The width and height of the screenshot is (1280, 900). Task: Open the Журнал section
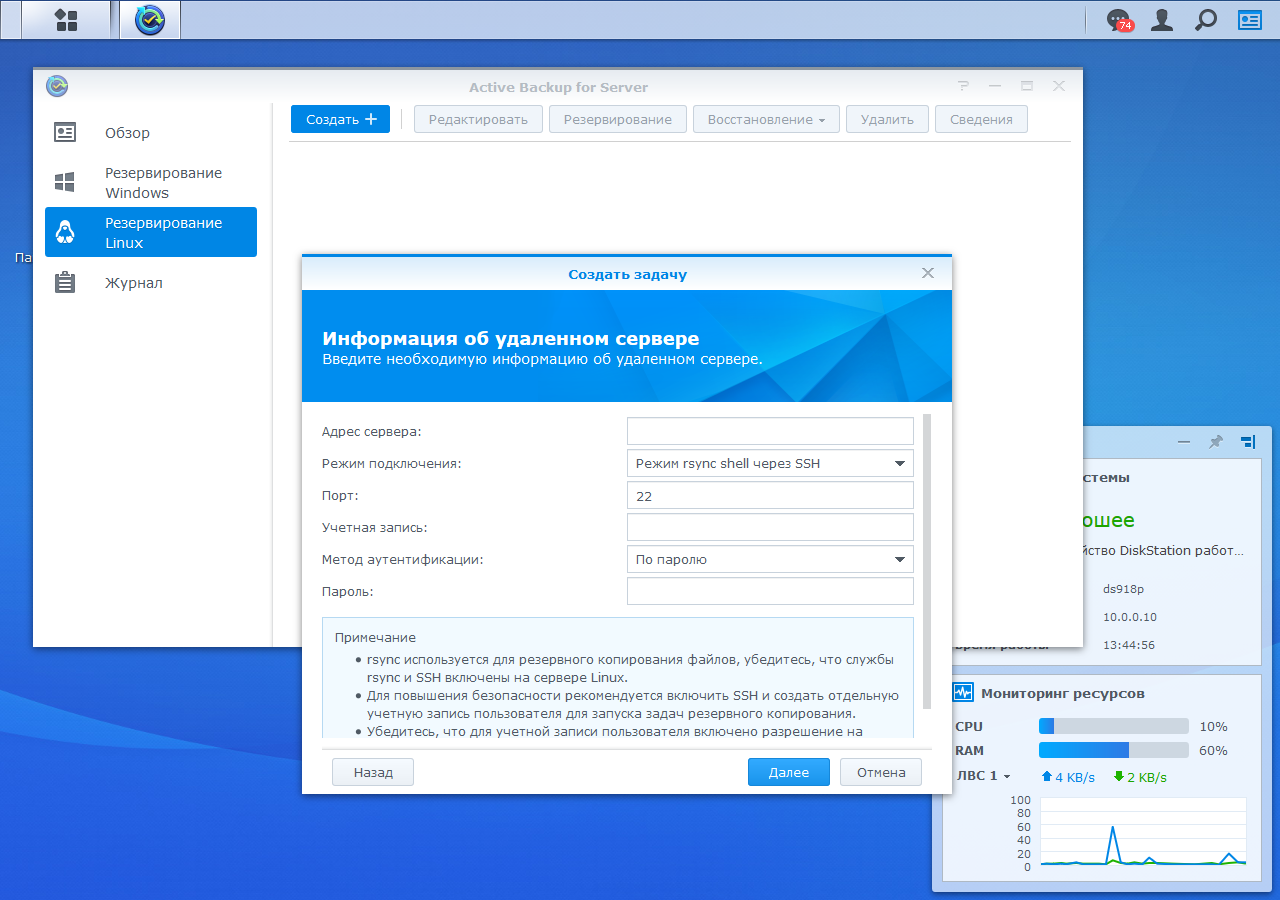click(x=151, y=283)
